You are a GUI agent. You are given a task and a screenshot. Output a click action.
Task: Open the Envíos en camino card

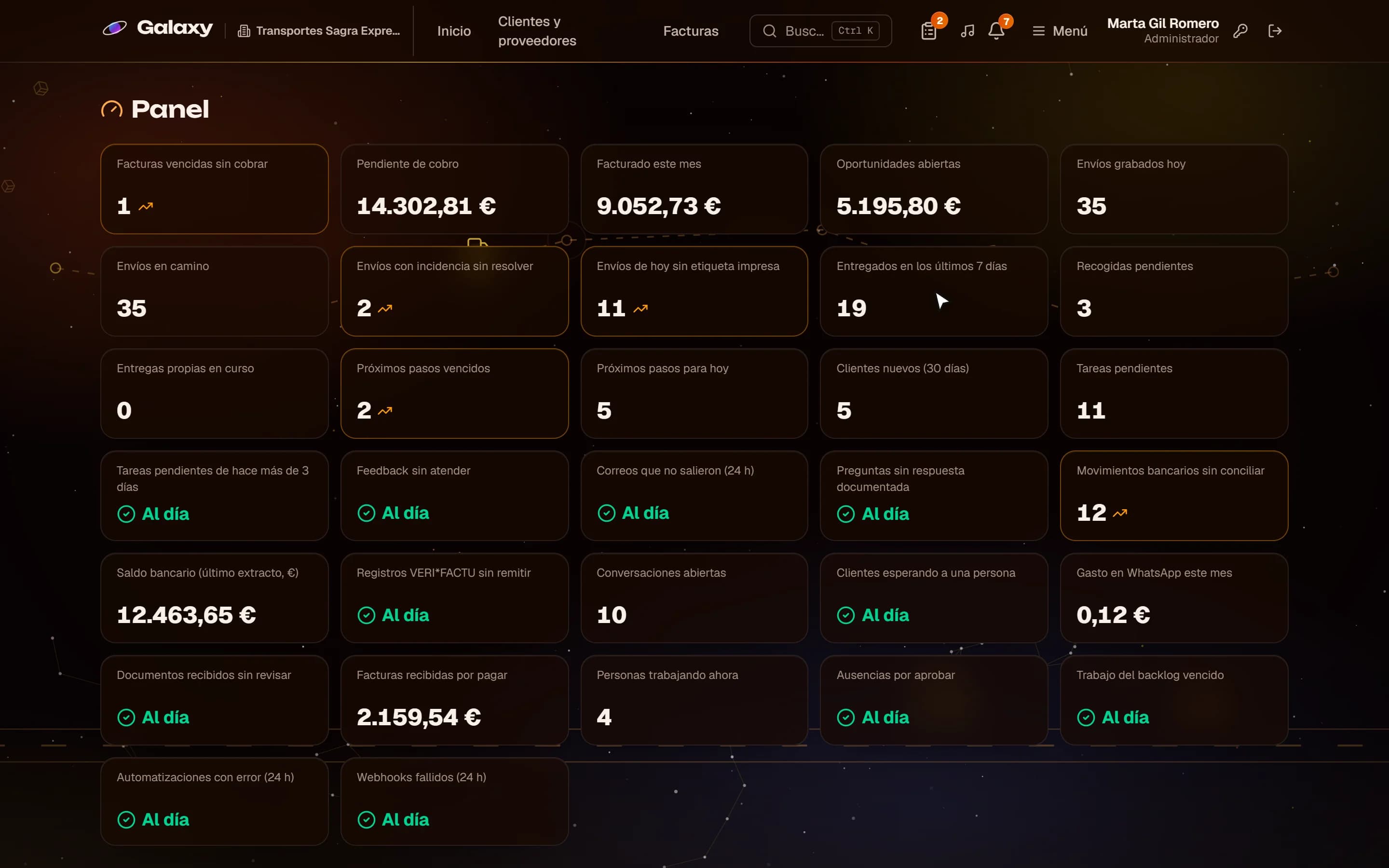point(214,291)
